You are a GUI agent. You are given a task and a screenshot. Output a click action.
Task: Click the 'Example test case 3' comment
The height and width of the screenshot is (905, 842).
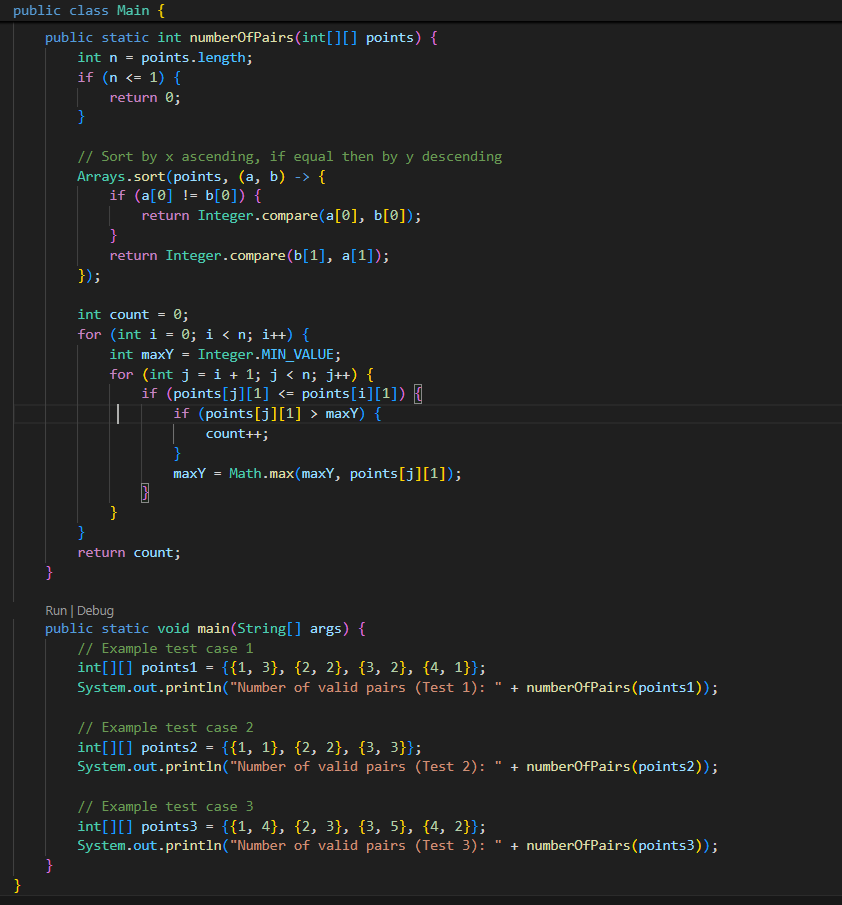click(x=165, y=807)
